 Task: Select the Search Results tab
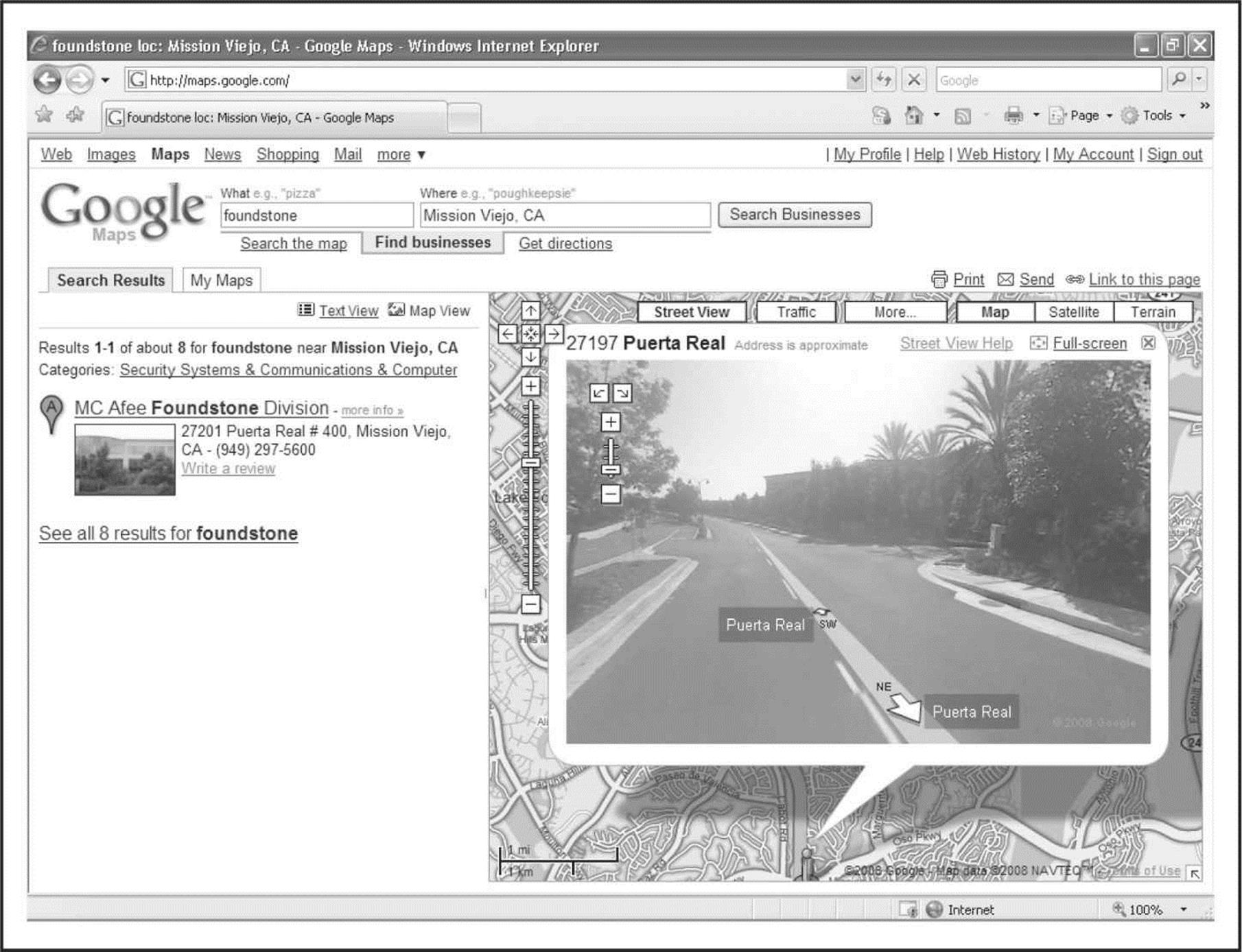[110, 280]
